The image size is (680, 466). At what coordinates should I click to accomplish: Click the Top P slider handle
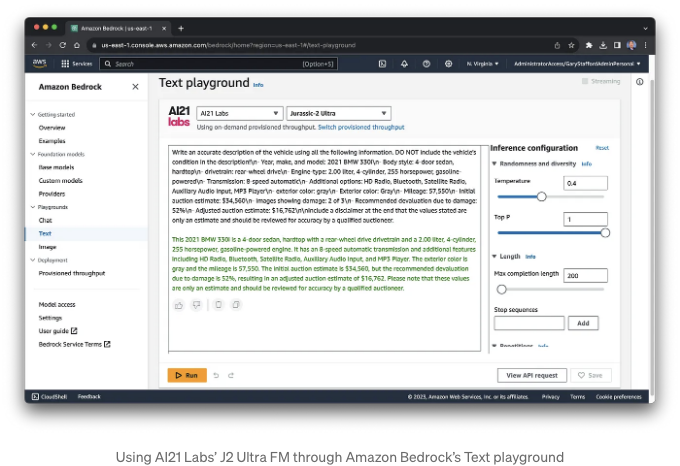coord(605,233)
